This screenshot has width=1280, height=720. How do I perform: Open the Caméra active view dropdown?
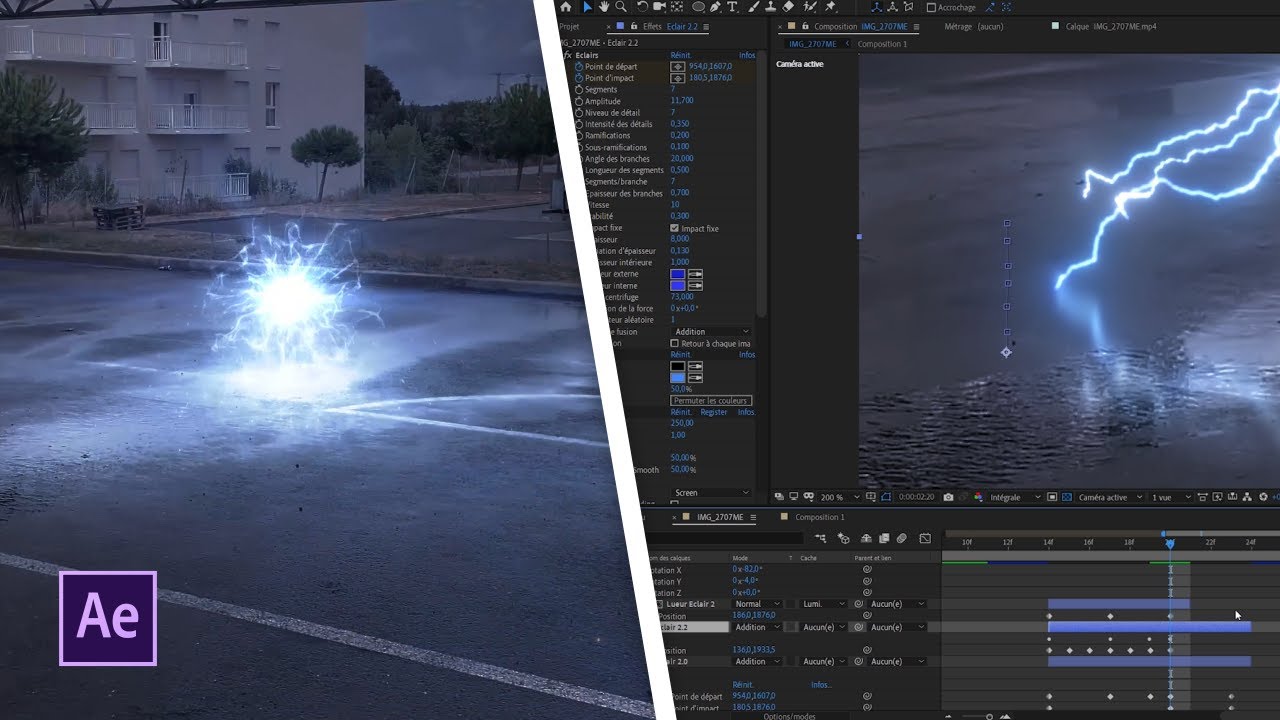1110,497
